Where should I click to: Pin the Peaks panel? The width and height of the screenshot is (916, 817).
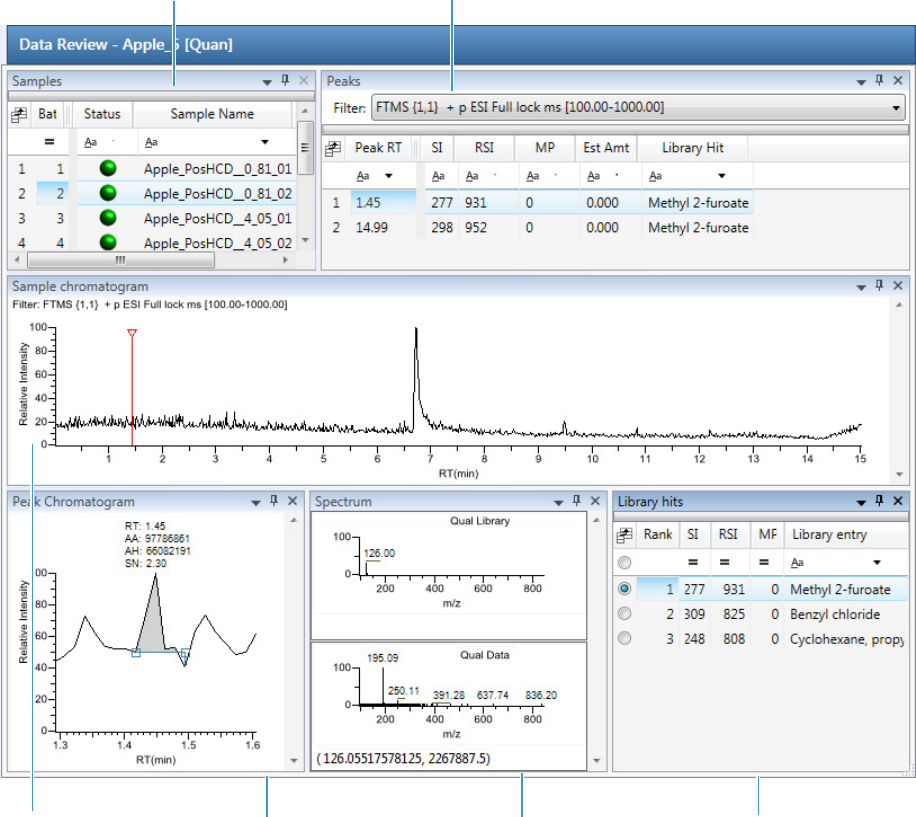(x=880, y=81)
